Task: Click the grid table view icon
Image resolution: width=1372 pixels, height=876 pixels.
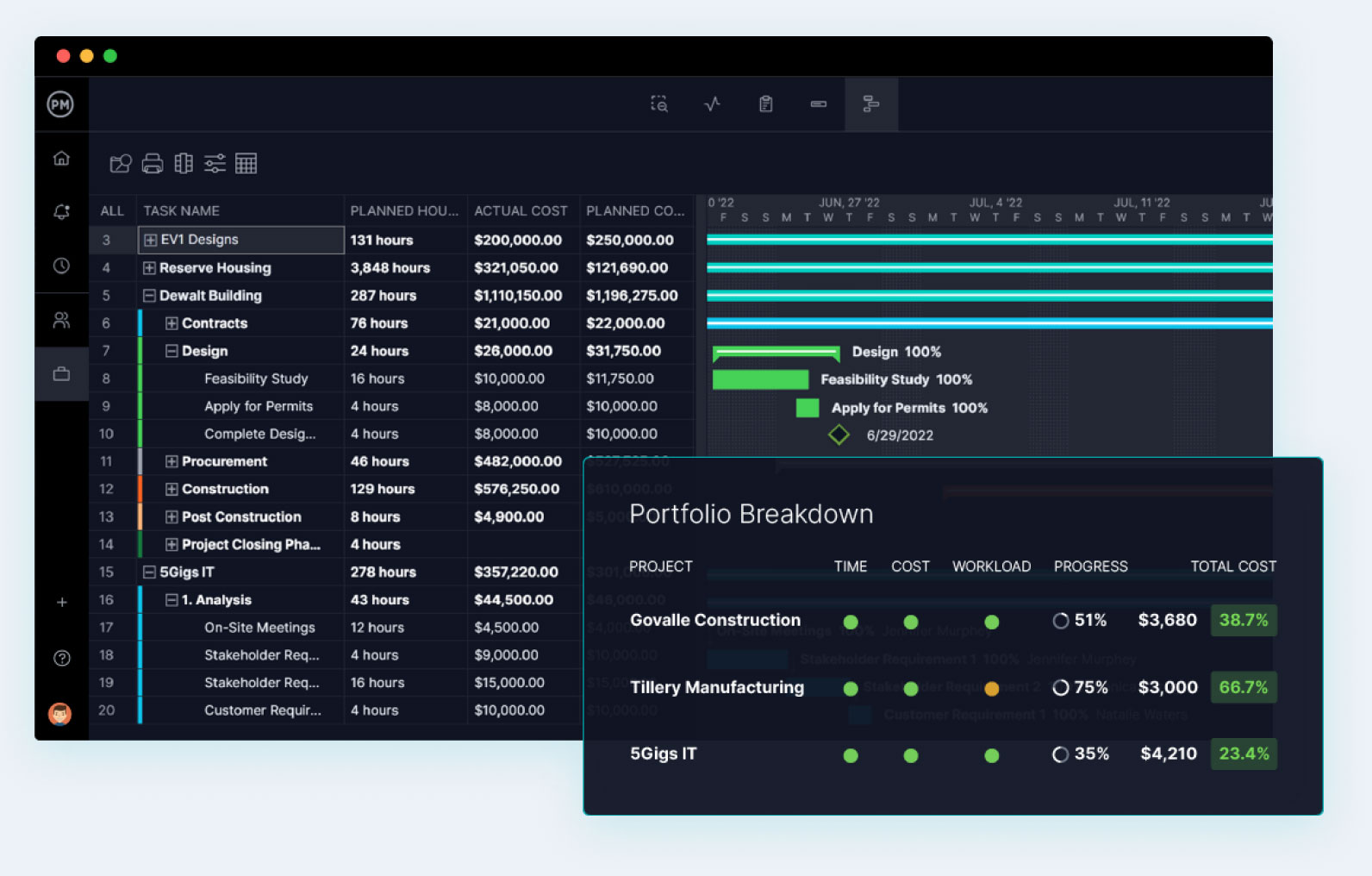Action: coord(246,164)
